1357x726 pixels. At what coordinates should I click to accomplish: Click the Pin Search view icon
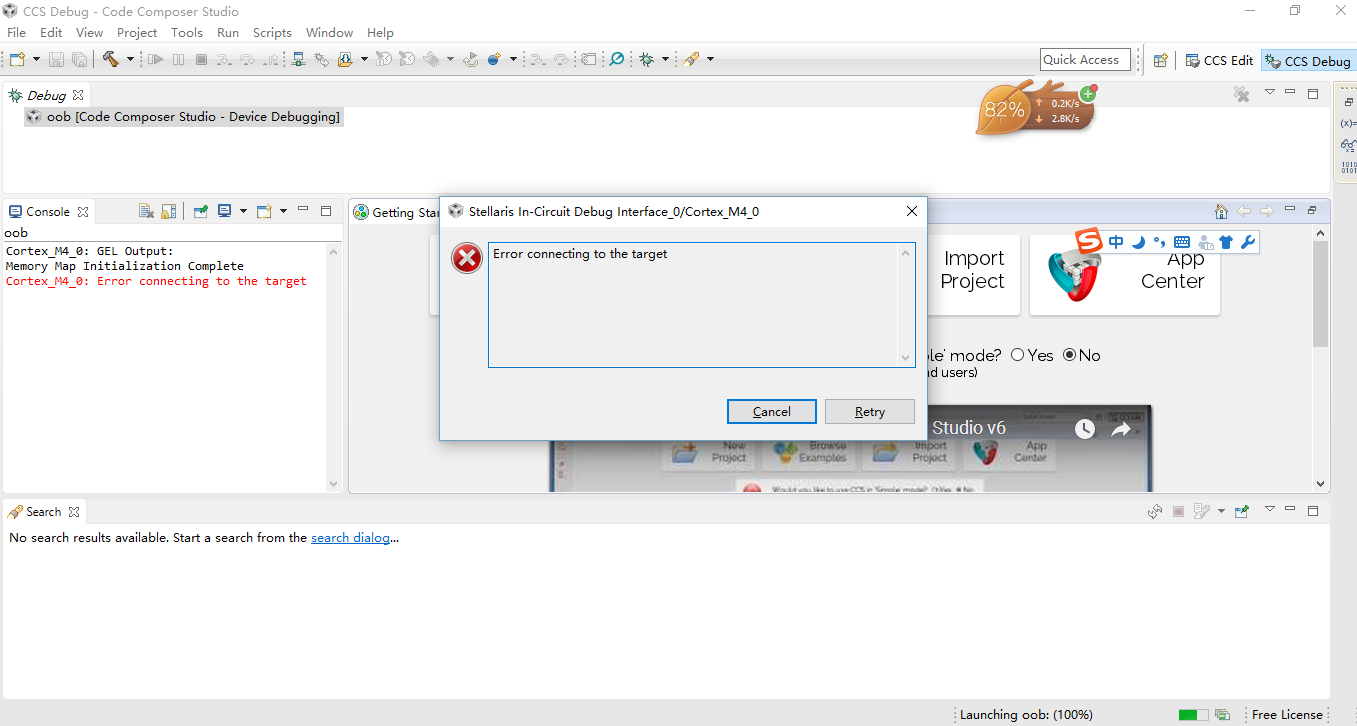[1242, 511]
